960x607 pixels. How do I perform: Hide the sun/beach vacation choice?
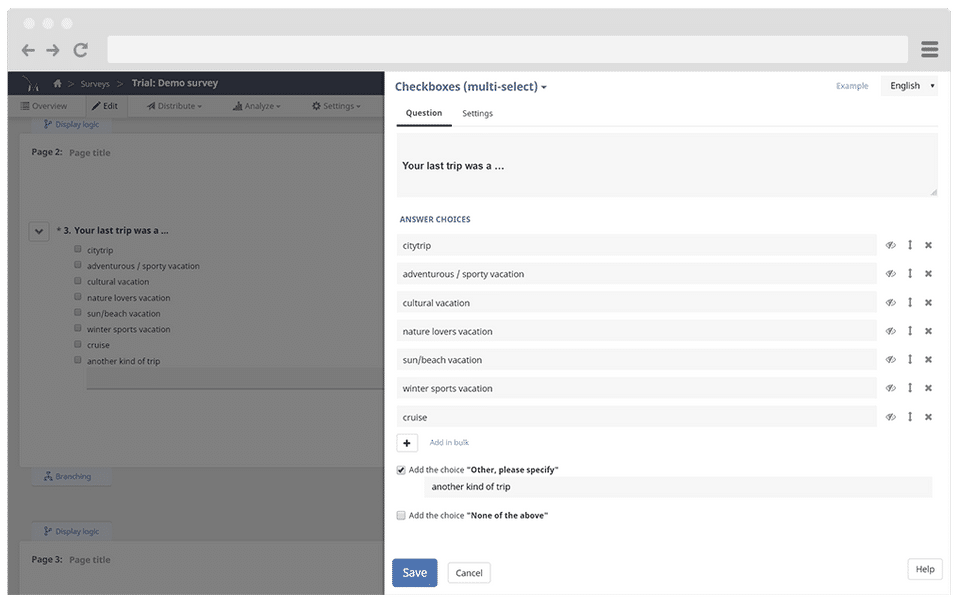(891, 360)
